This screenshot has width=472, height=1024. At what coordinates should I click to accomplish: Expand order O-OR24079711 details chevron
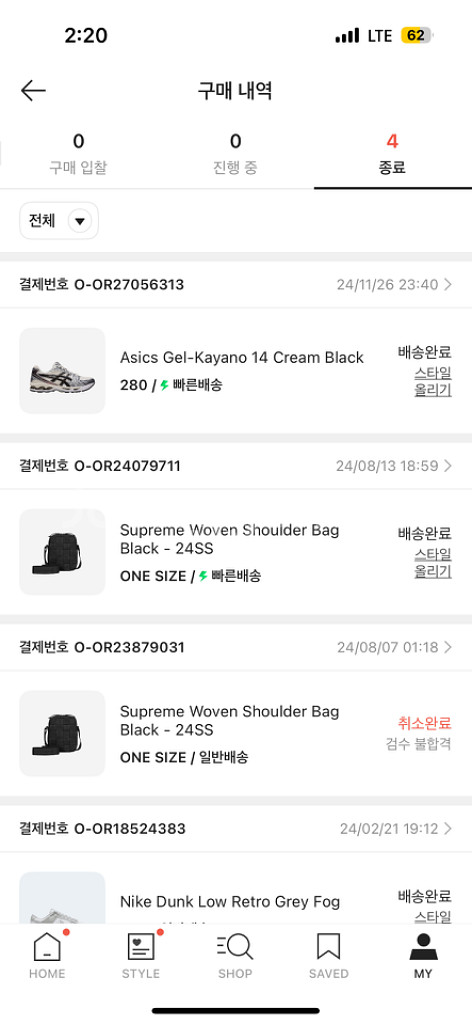448,466
